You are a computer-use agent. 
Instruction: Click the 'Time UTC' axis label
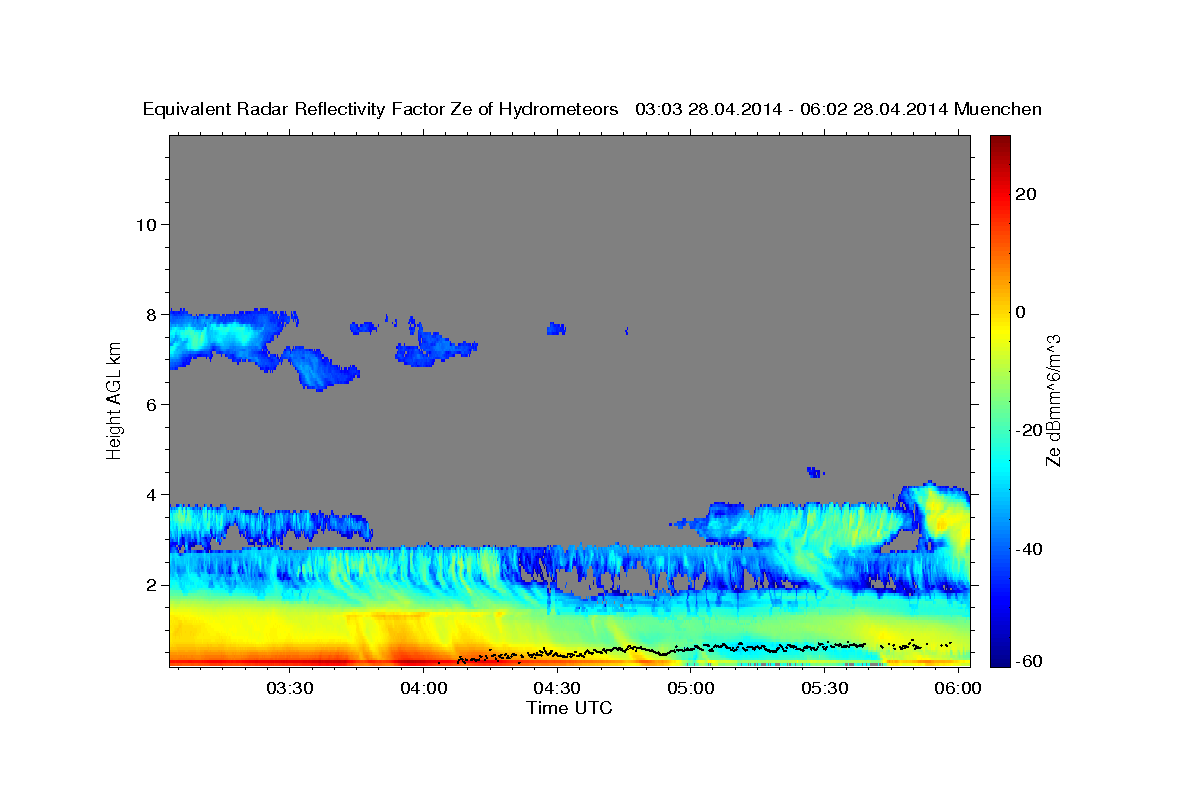[x=569, y=708]
